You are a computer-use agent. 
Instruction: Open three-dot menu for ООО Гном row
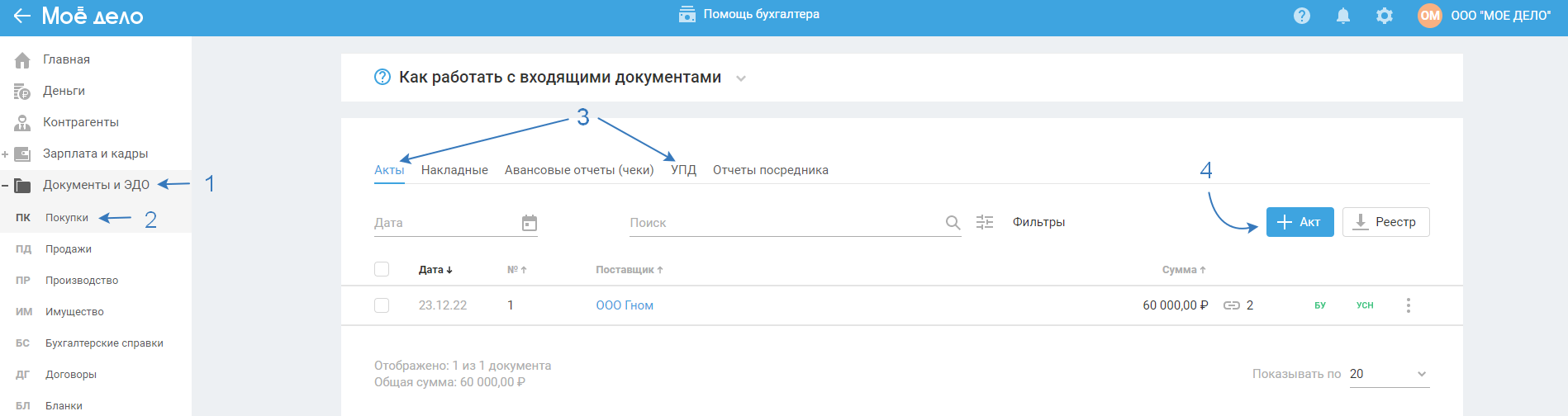click(x=1409, y=305)
